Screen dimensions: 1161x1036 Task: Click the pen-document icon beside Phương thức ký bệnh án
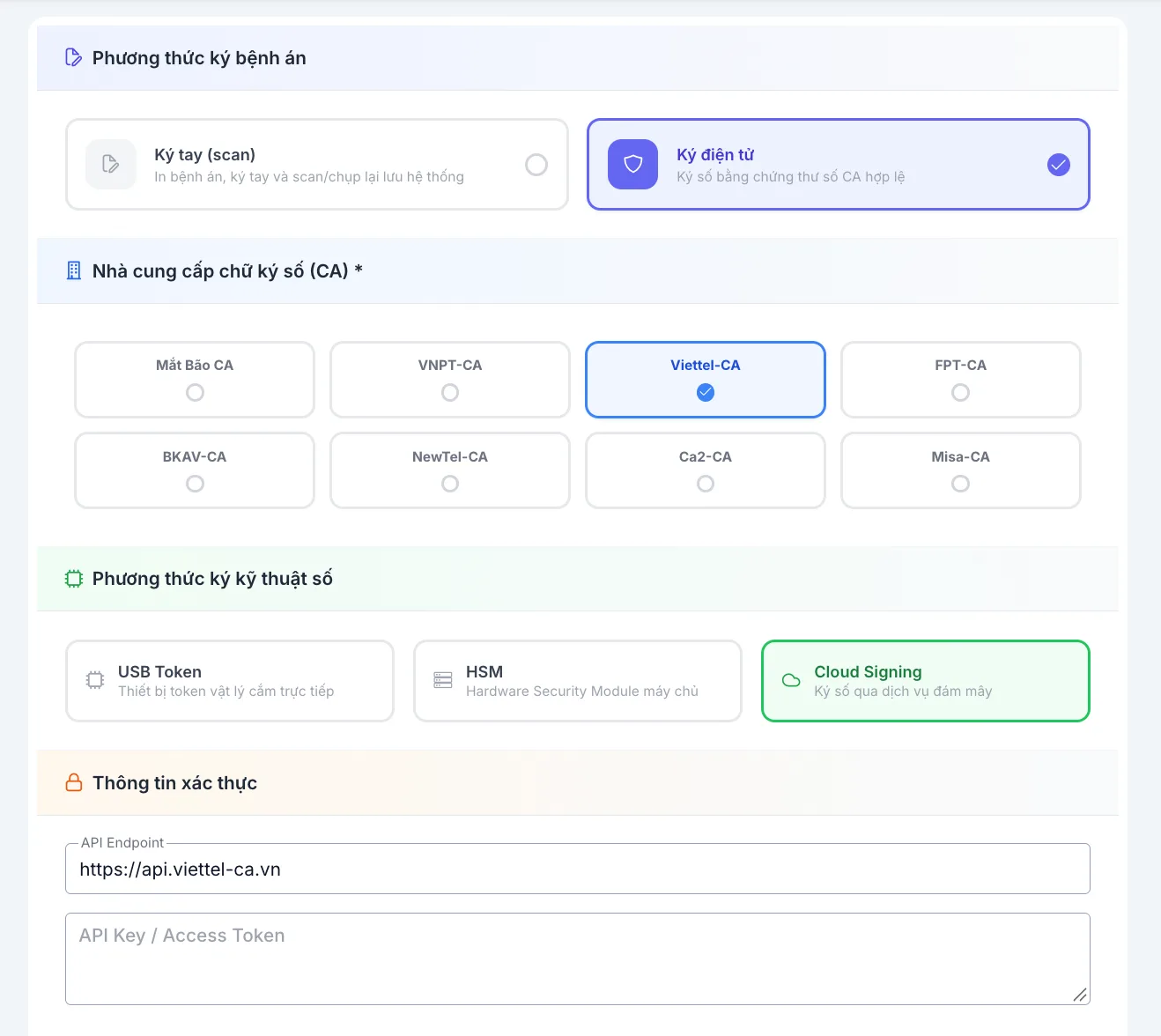coord(74,57)
